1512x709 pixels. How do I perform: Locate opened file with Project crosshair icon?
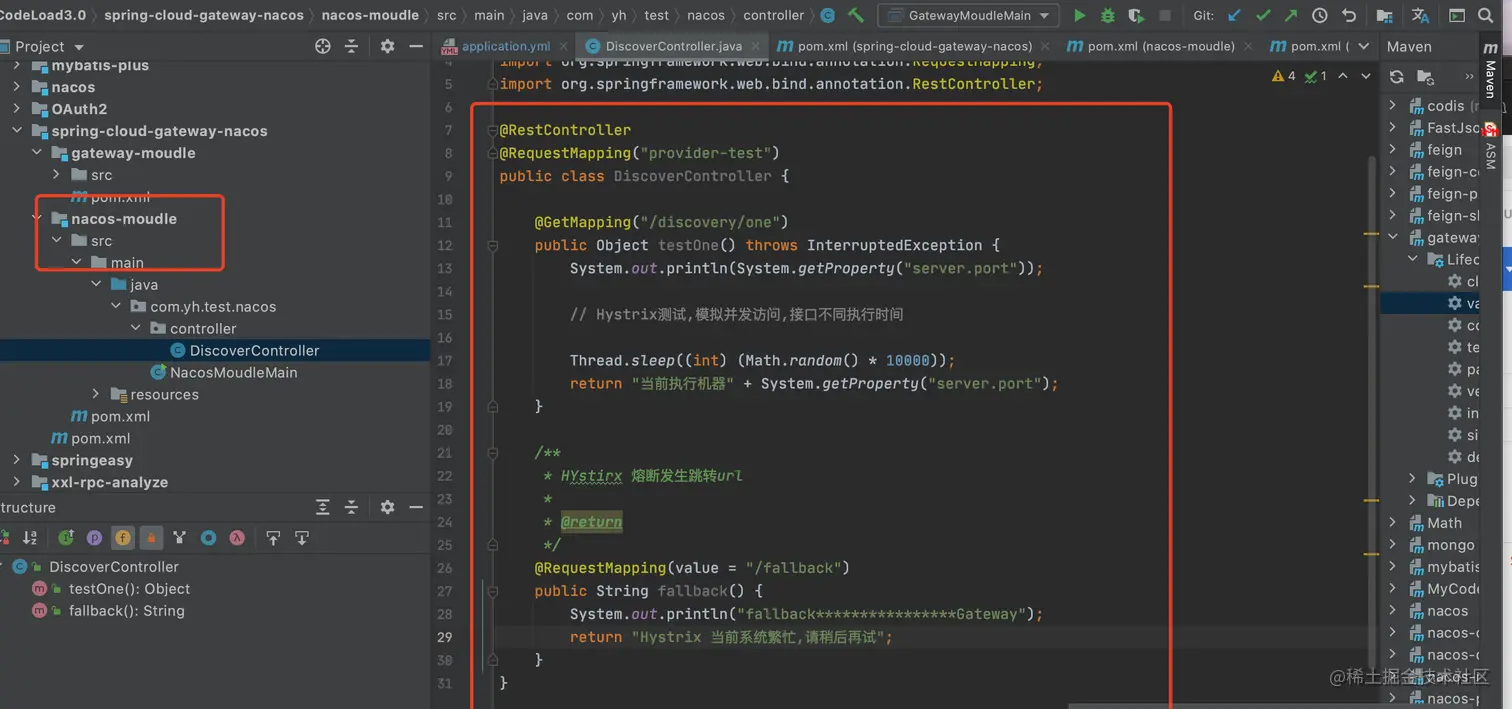(323, 46)
